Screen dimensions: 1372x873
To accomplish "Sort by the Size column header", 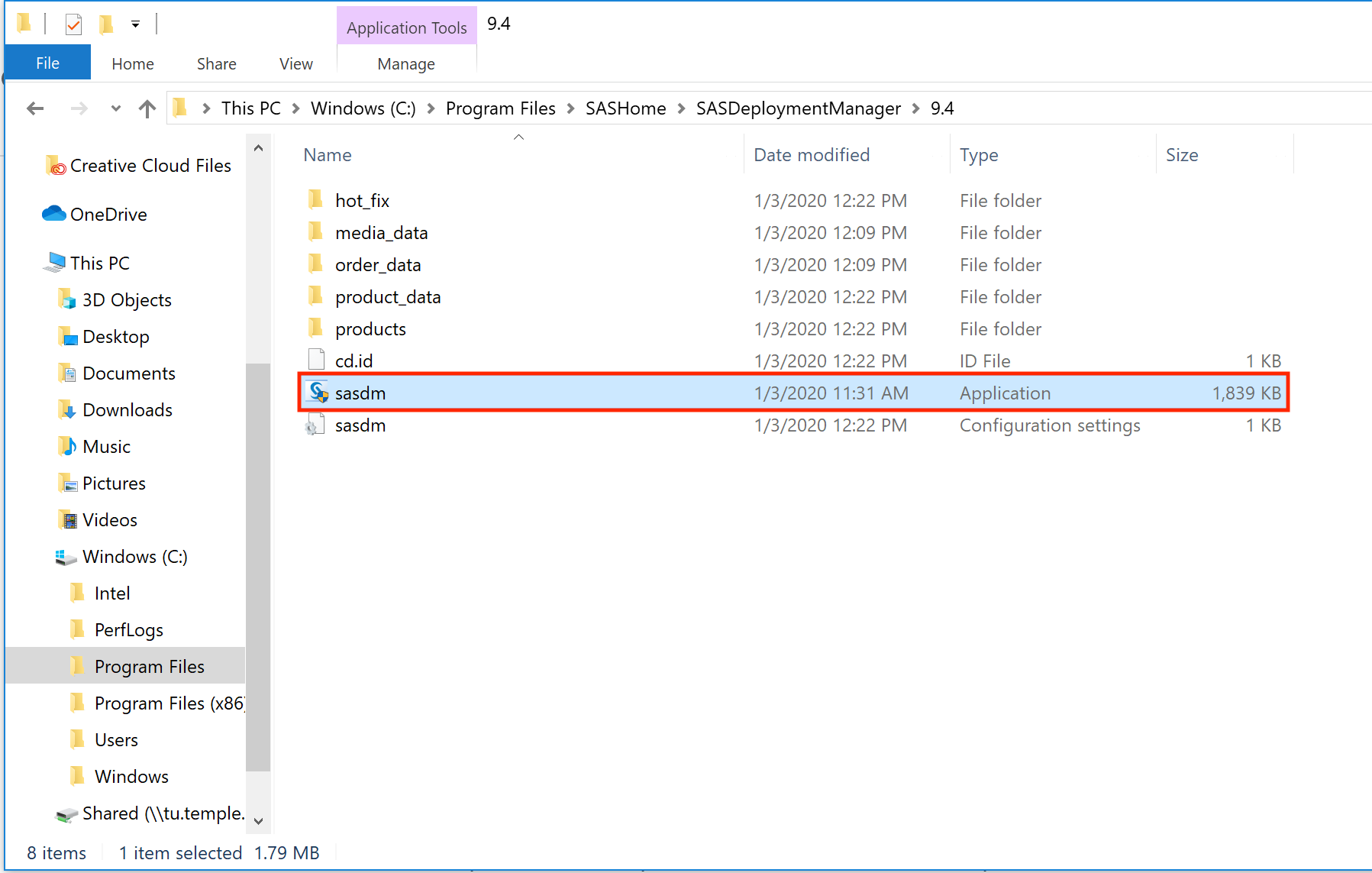I will [1182, 155].
